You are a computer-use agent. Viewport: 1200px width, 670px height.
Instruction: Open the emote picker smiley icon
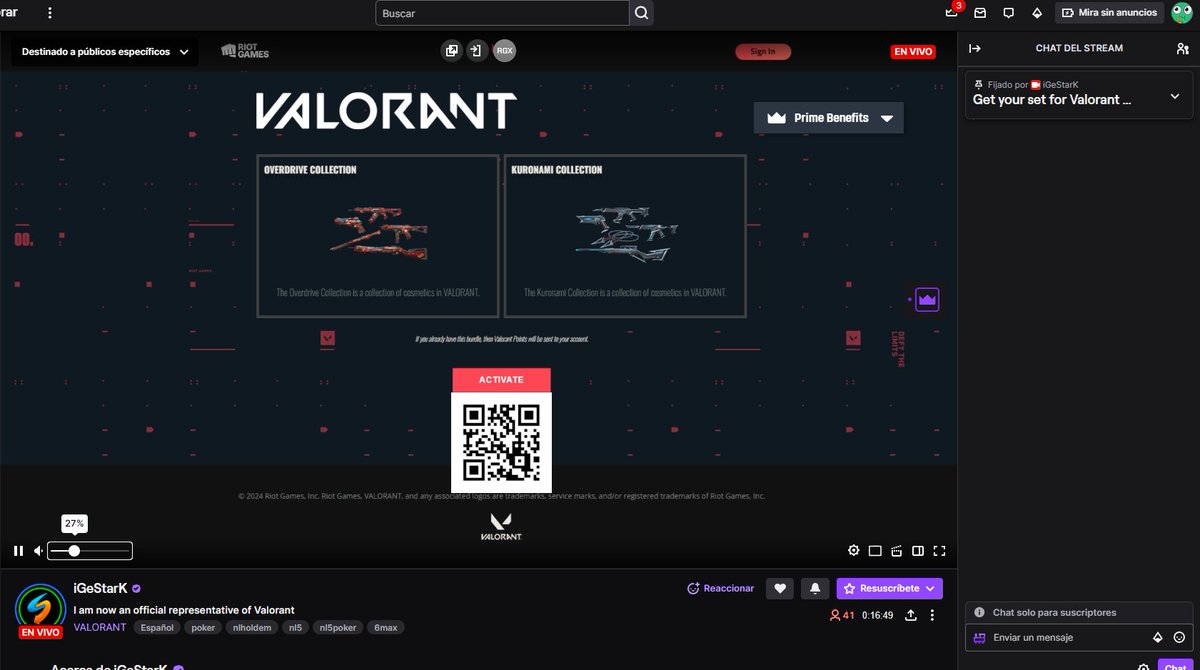point(1179,637)
